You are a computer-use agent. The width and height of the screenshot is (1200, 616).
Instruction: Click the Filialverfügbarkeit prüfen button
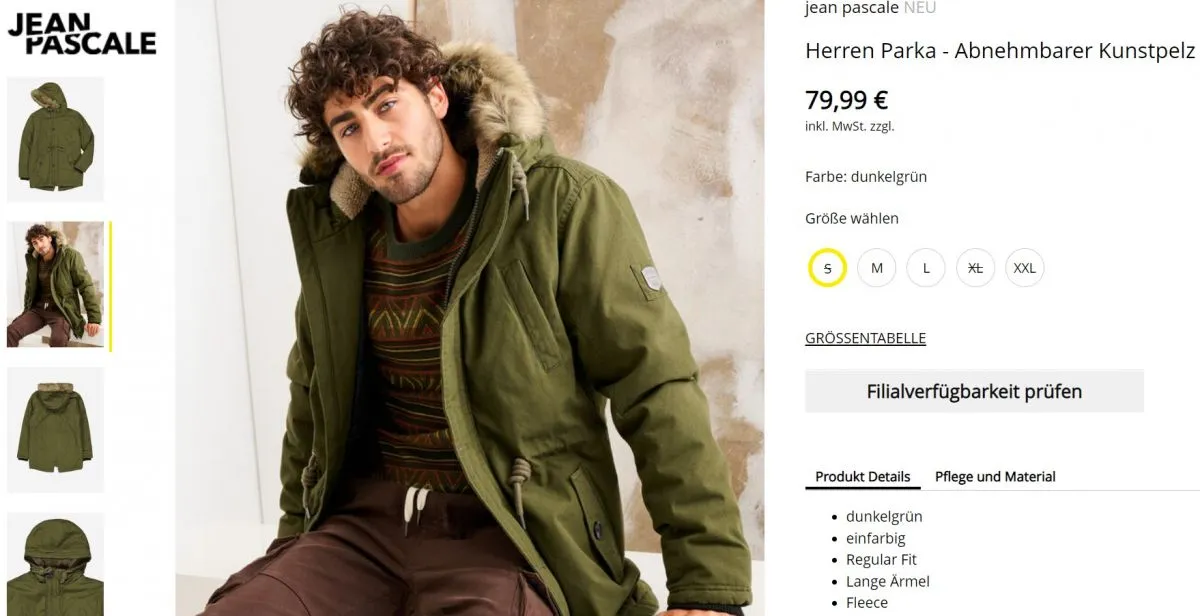tap(974, 391)
